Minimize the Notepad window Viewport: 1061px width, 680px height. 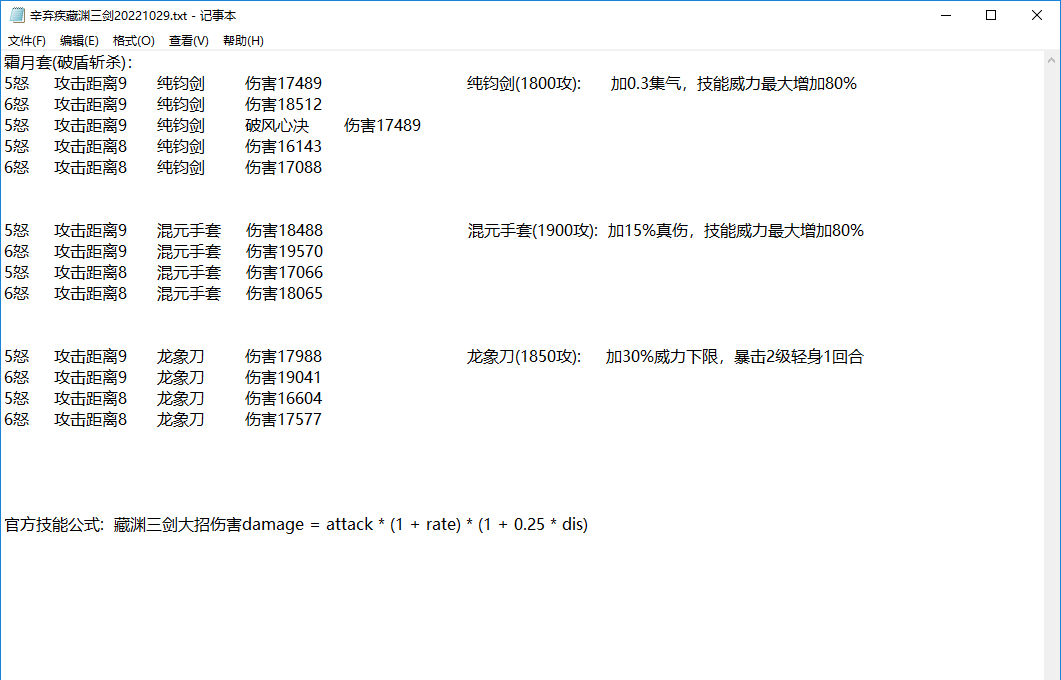click(x=946, y=15)
